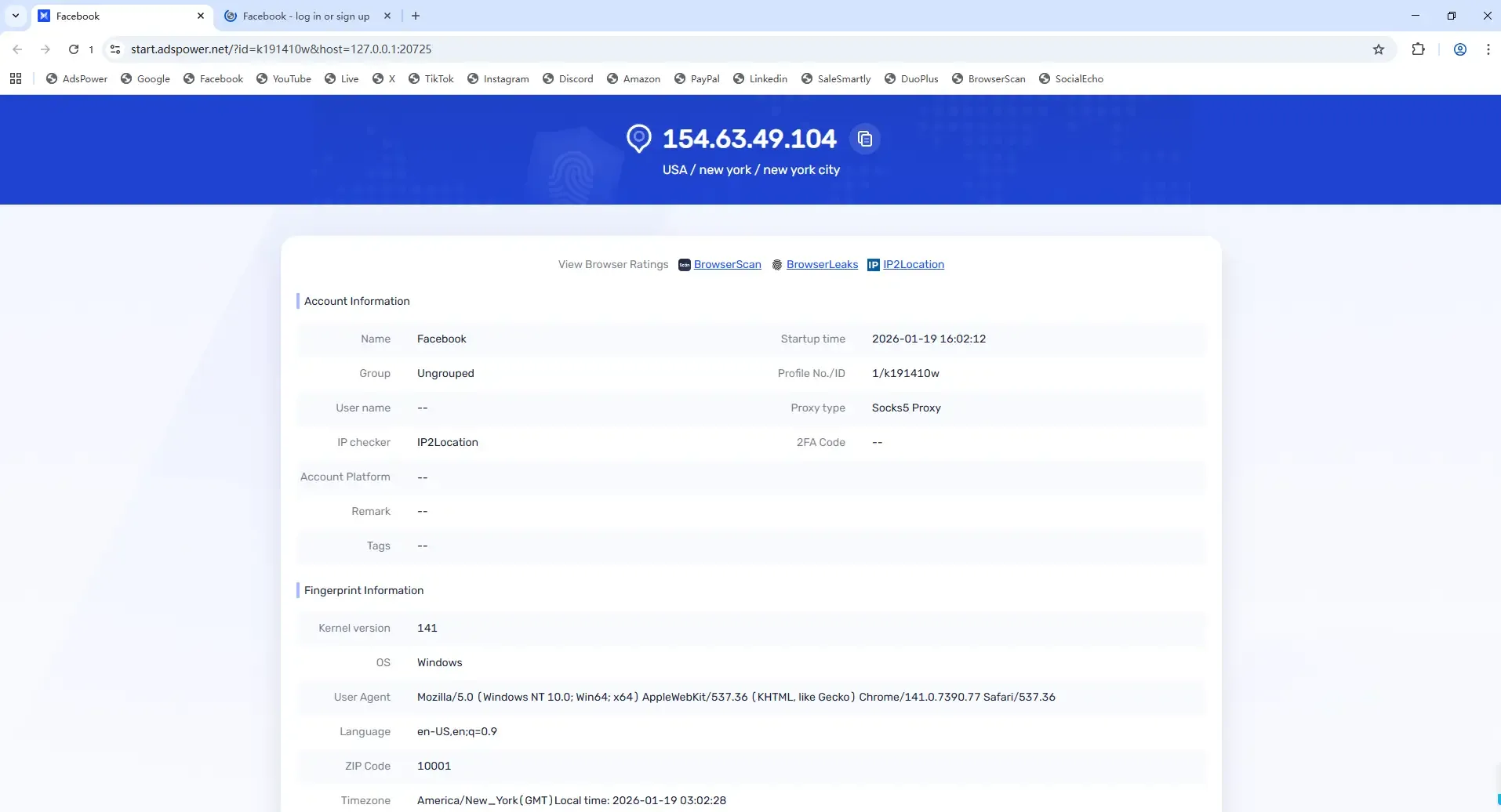Open the TikTok bookmark
The image size is (1501, 812).
point(431,78)
